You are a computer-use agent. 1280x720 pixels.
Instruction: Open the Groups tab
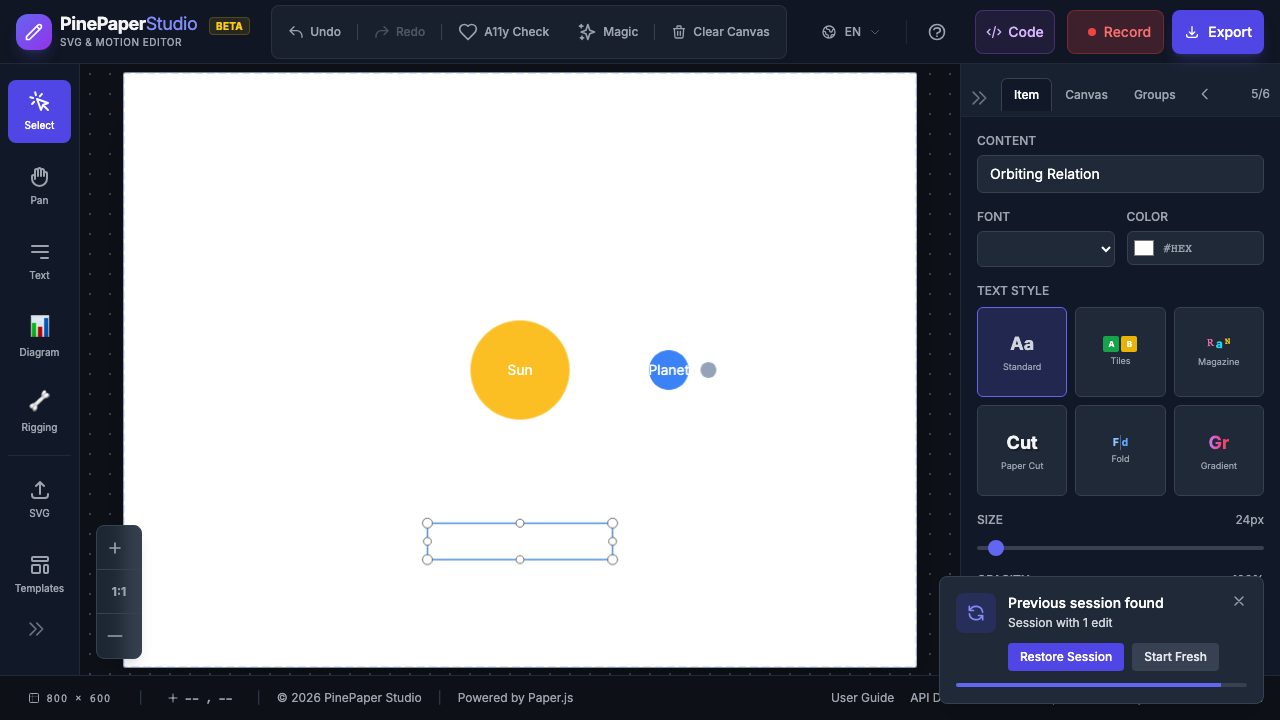coord(1154,94)
